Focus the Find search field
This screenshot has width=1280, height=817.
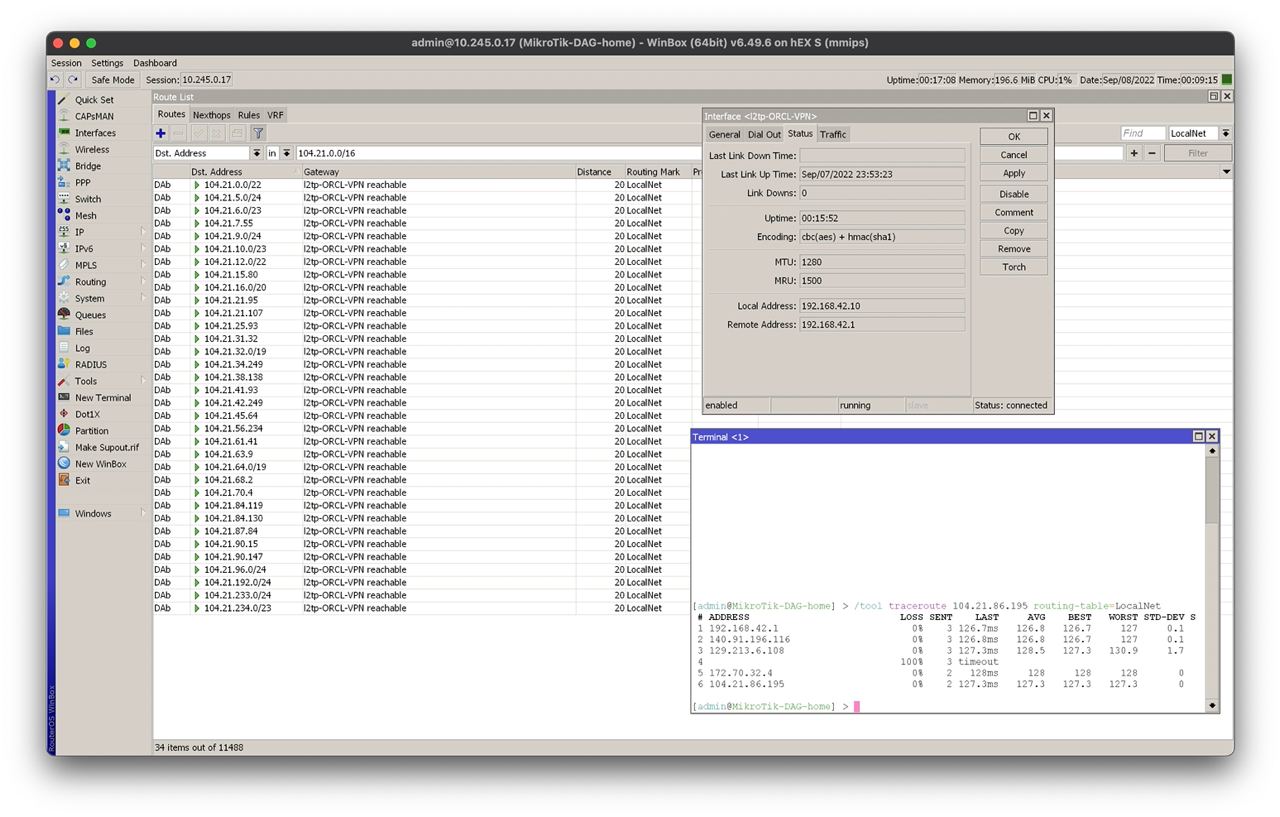pyautogui.click(x=1142, y=133)
